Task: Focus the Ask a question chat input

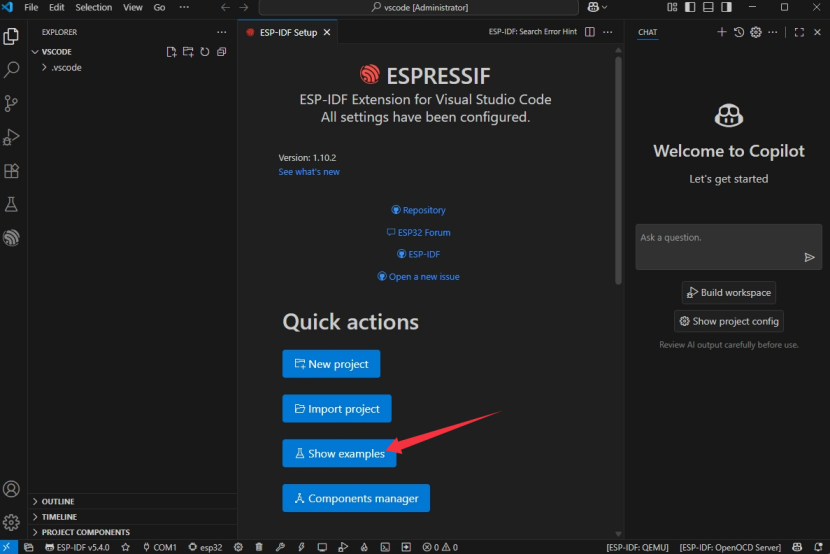Action: [728, 247]
